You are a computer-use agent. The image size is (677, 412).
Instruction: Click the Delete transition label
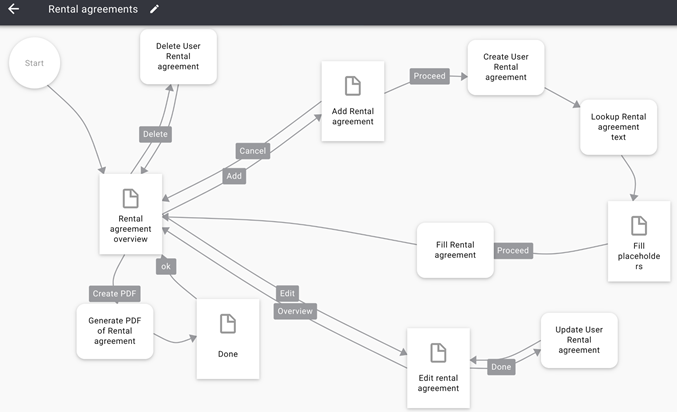[155, 134]
